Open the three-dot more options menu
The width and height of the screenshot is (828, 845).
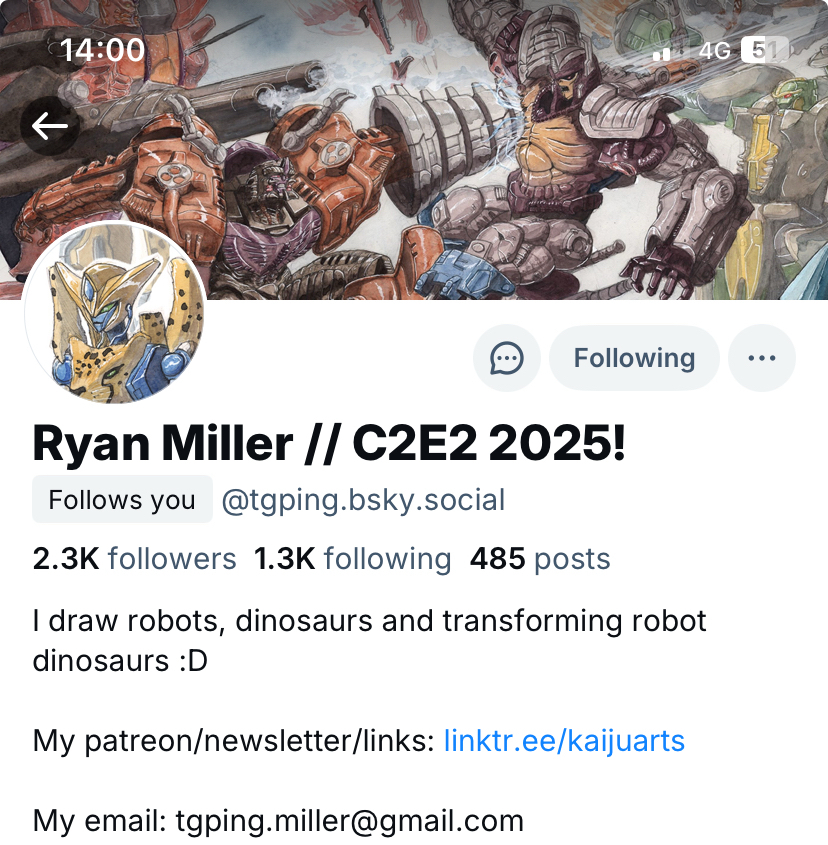click(x=761, y=358)
